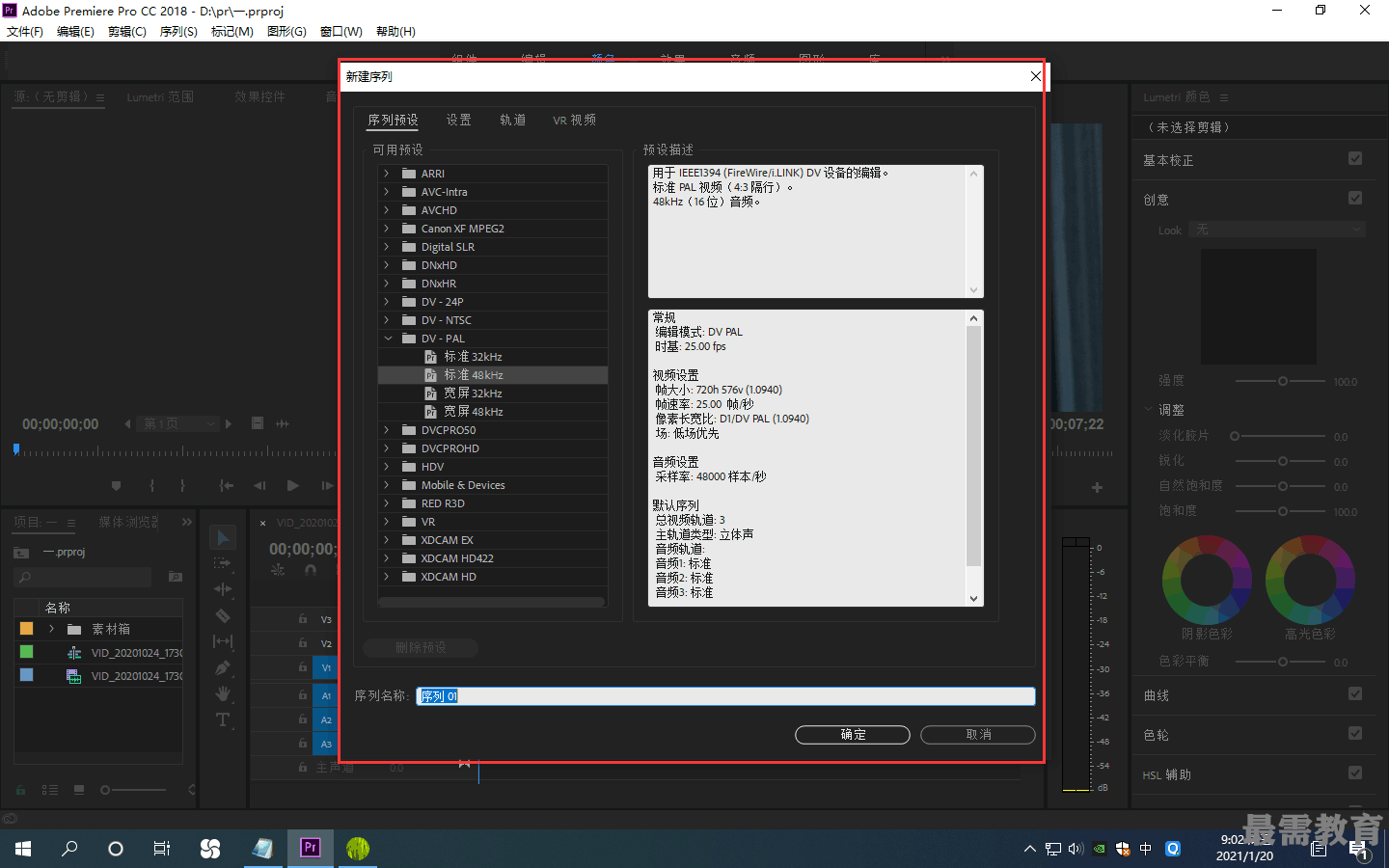The image size is (1389, 868).
Task: Click Add Marker in the source monitor
Action: 117,486
